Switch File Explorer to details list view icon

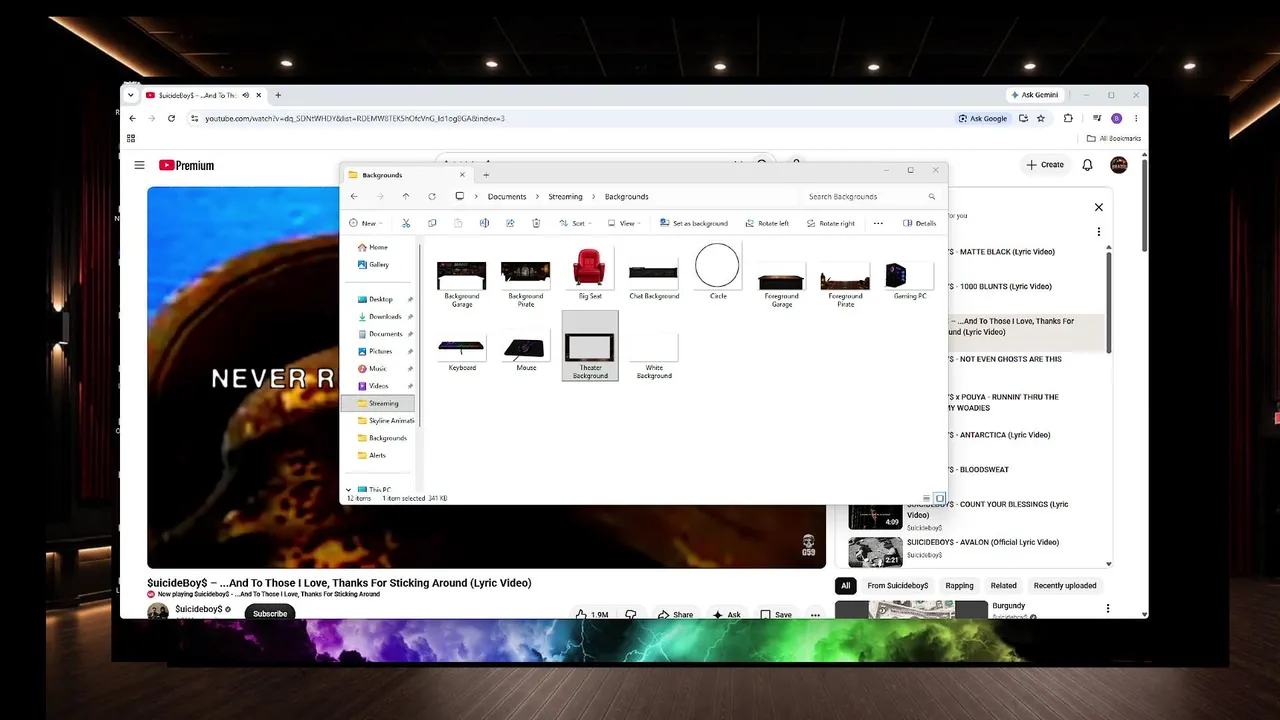coord(927,498)
